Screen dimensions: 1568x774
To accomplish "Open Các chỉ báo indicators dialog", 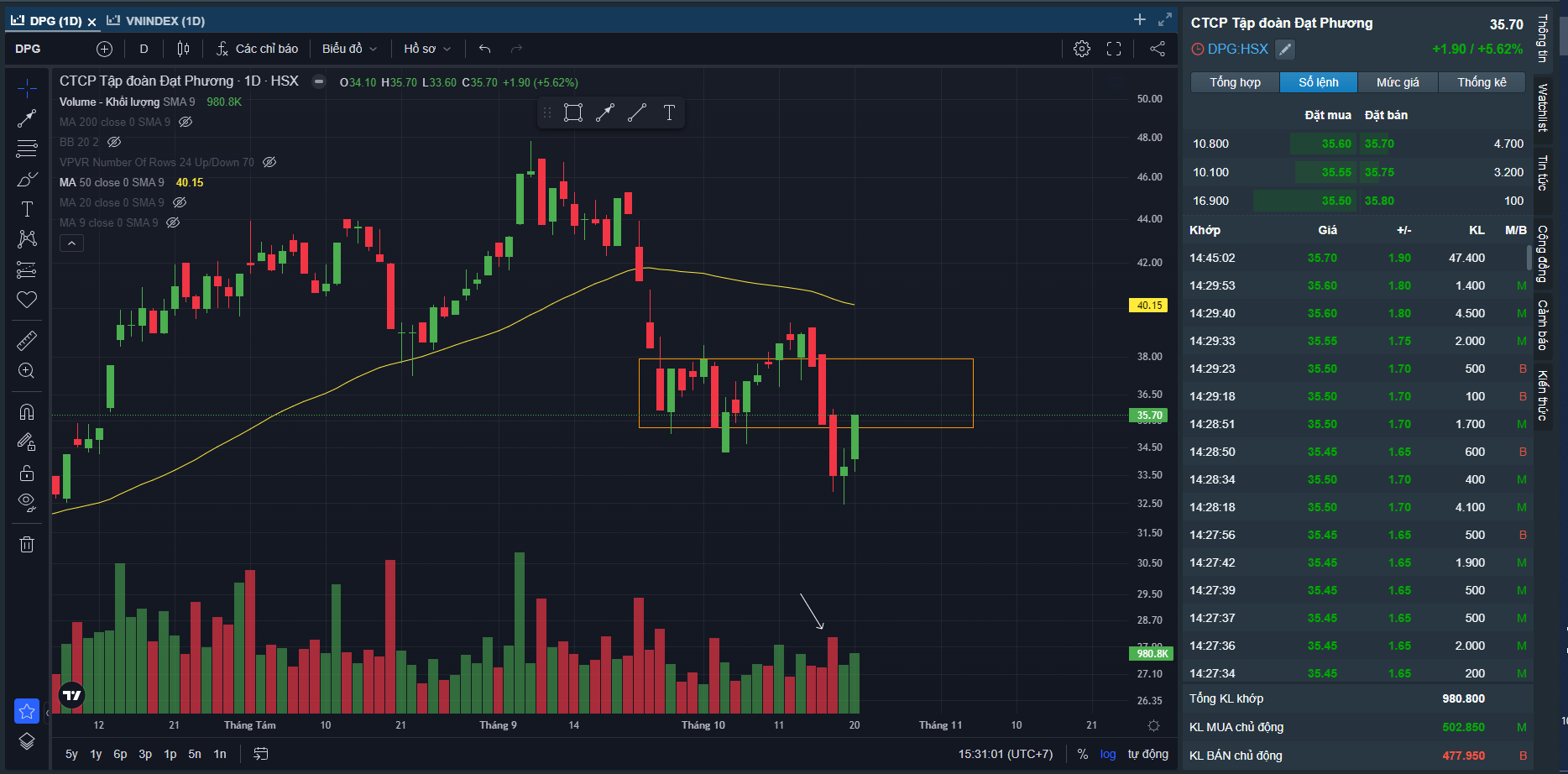I will 257,49.
